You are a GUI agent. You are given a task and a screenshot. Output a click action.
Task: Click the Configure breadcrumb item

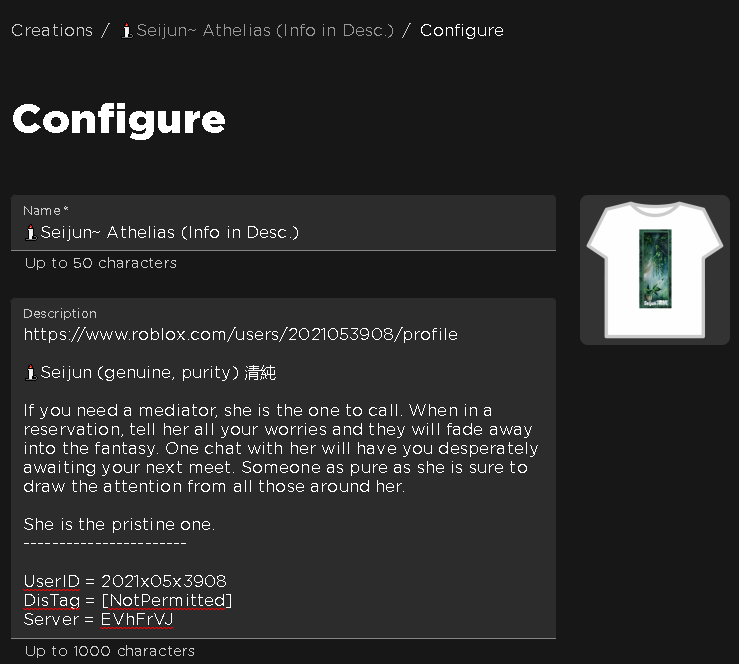(x=461, y=30)
